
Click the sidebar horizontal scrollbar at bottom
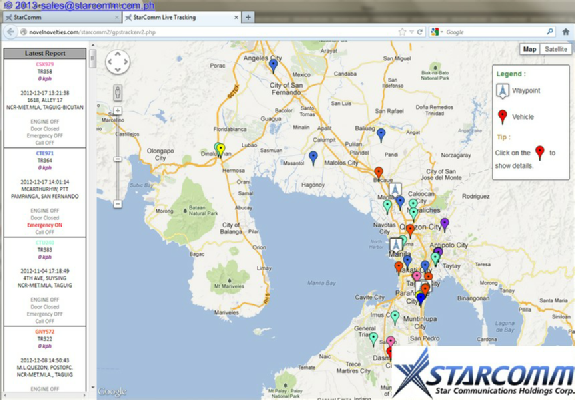pos(45,395)
